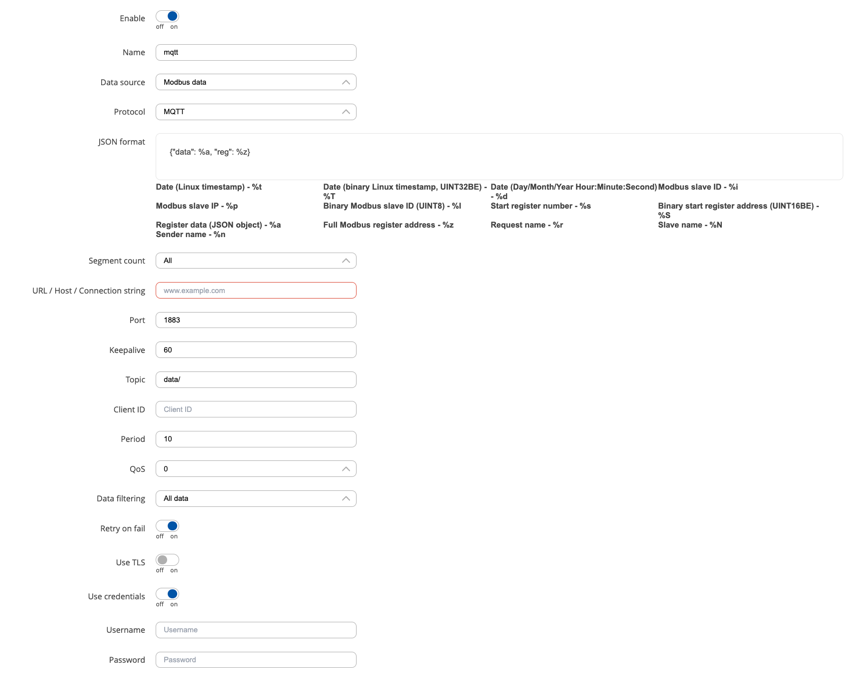Click the Topic field containing data/
The width and height of the screenshot is (855, 678).
pos(255,380)
